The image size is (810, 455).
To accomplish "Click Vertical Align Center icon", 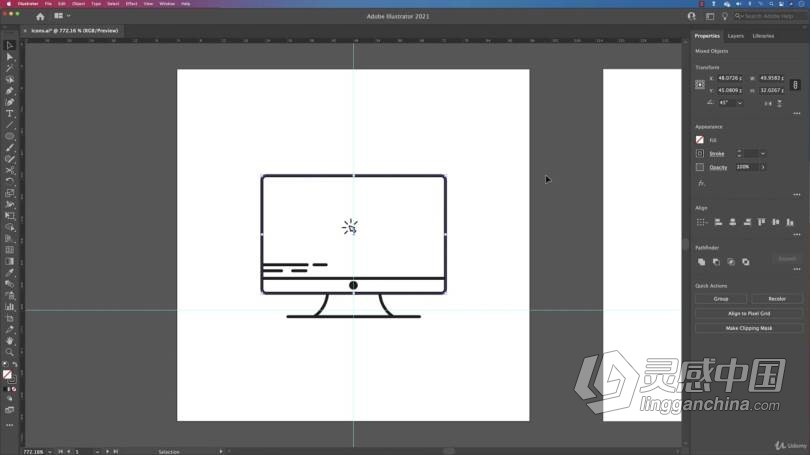I will coord(776,222).
